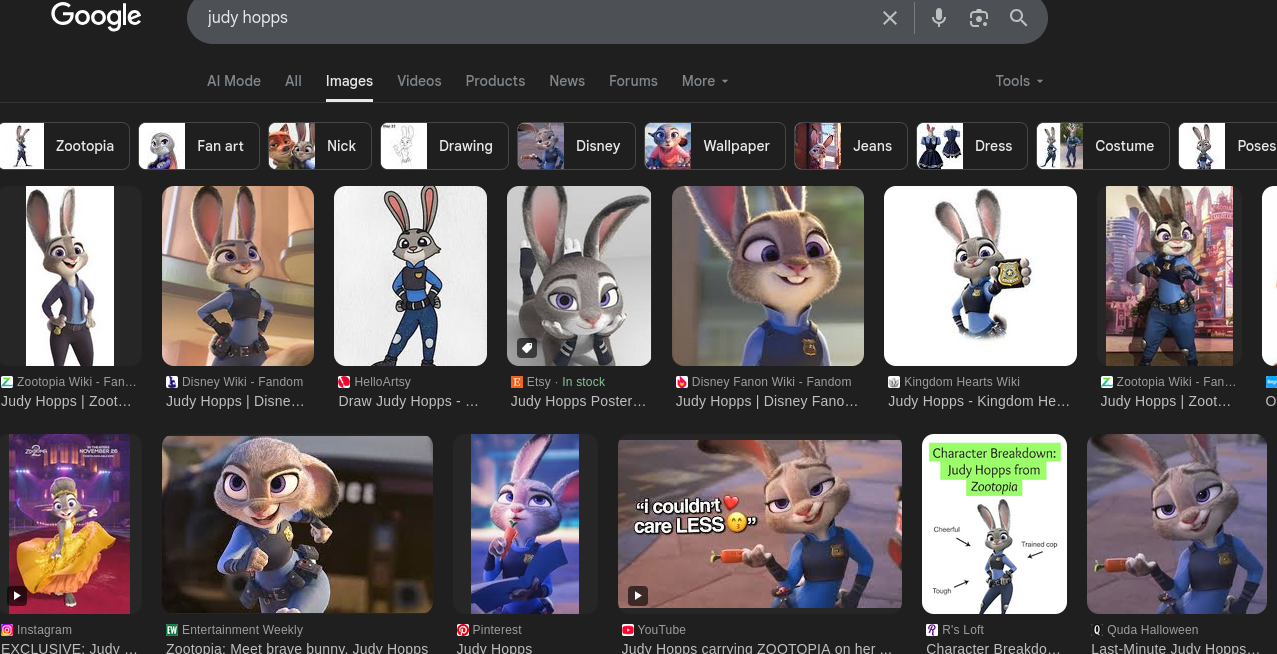This screenshot has width=1277, height=654.
Task: Select the Fan art filter chip
Action: (199, 146)
